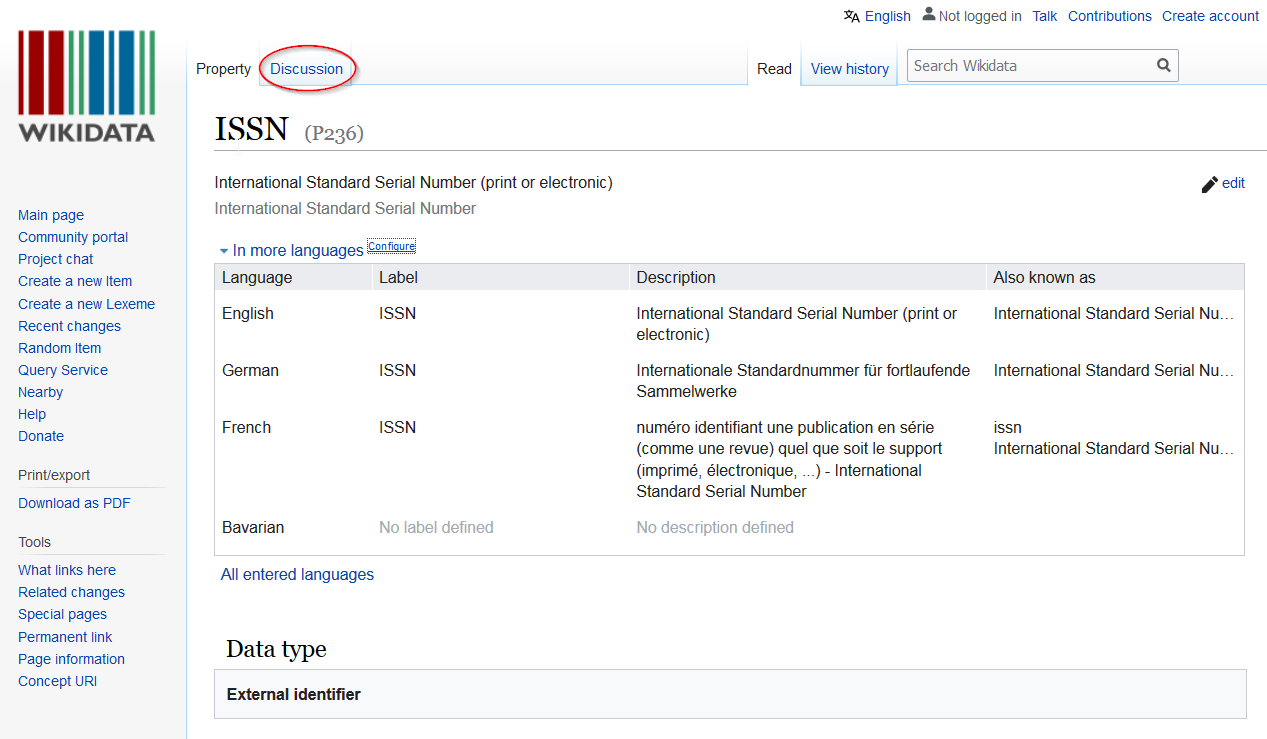
Task: Select the Read tab
Action: pyautogui.click(x=774, y=69)
